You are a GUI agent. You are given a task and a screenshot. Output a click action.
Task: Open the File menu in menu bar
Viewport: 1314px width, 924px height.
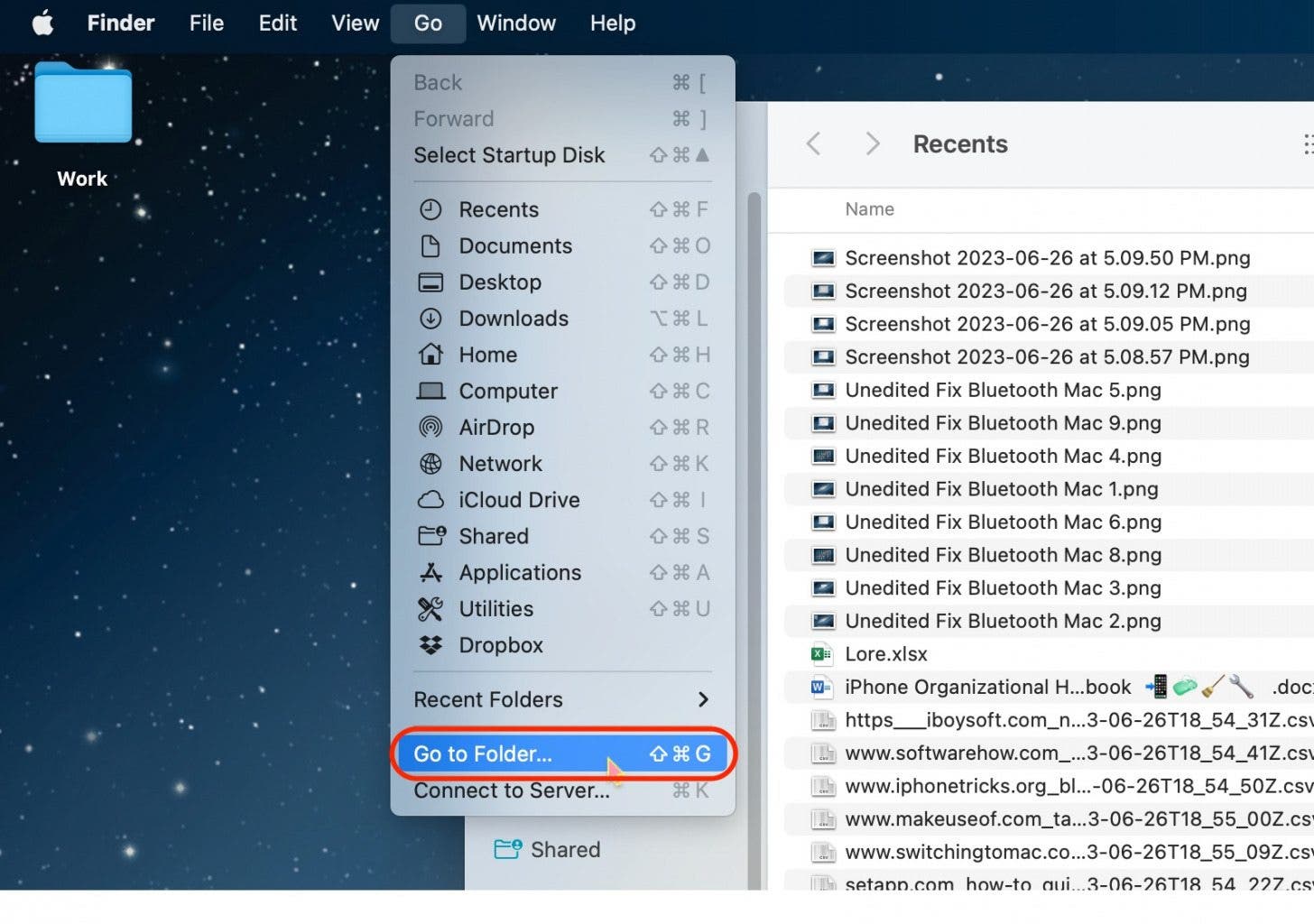point(206,23)
